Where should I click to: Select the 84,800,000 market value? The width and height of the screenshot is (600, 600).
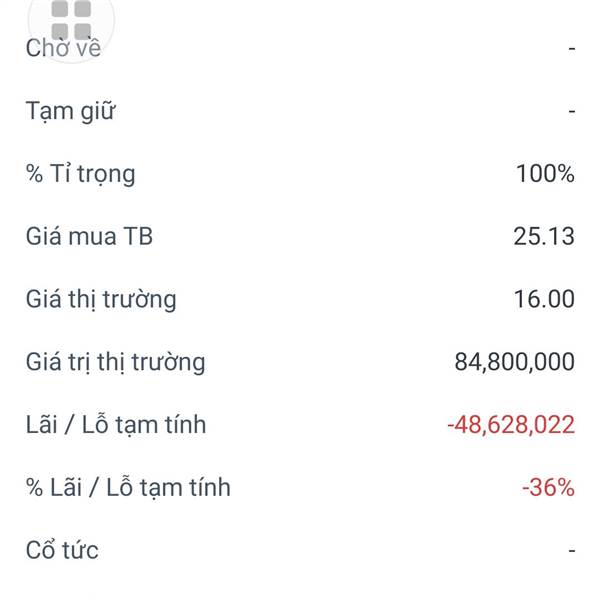point(515,362)
